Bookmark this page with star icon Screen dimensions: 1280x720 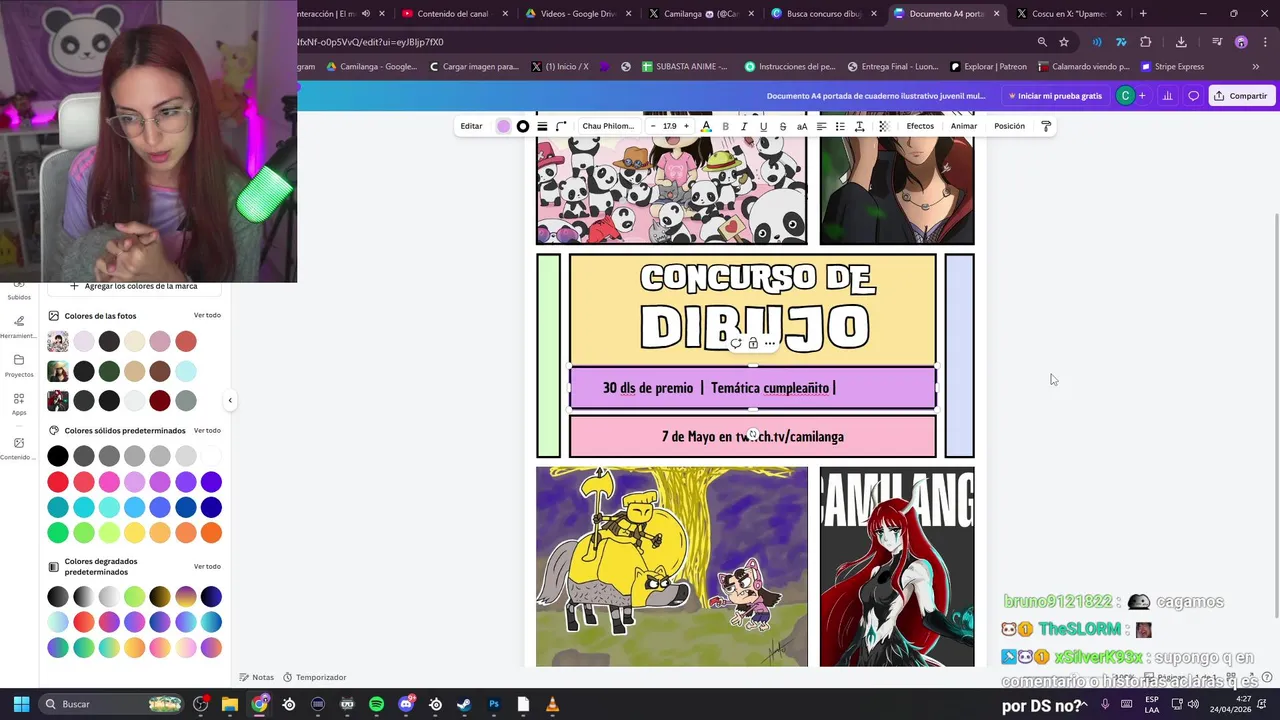click(1064, 42)
